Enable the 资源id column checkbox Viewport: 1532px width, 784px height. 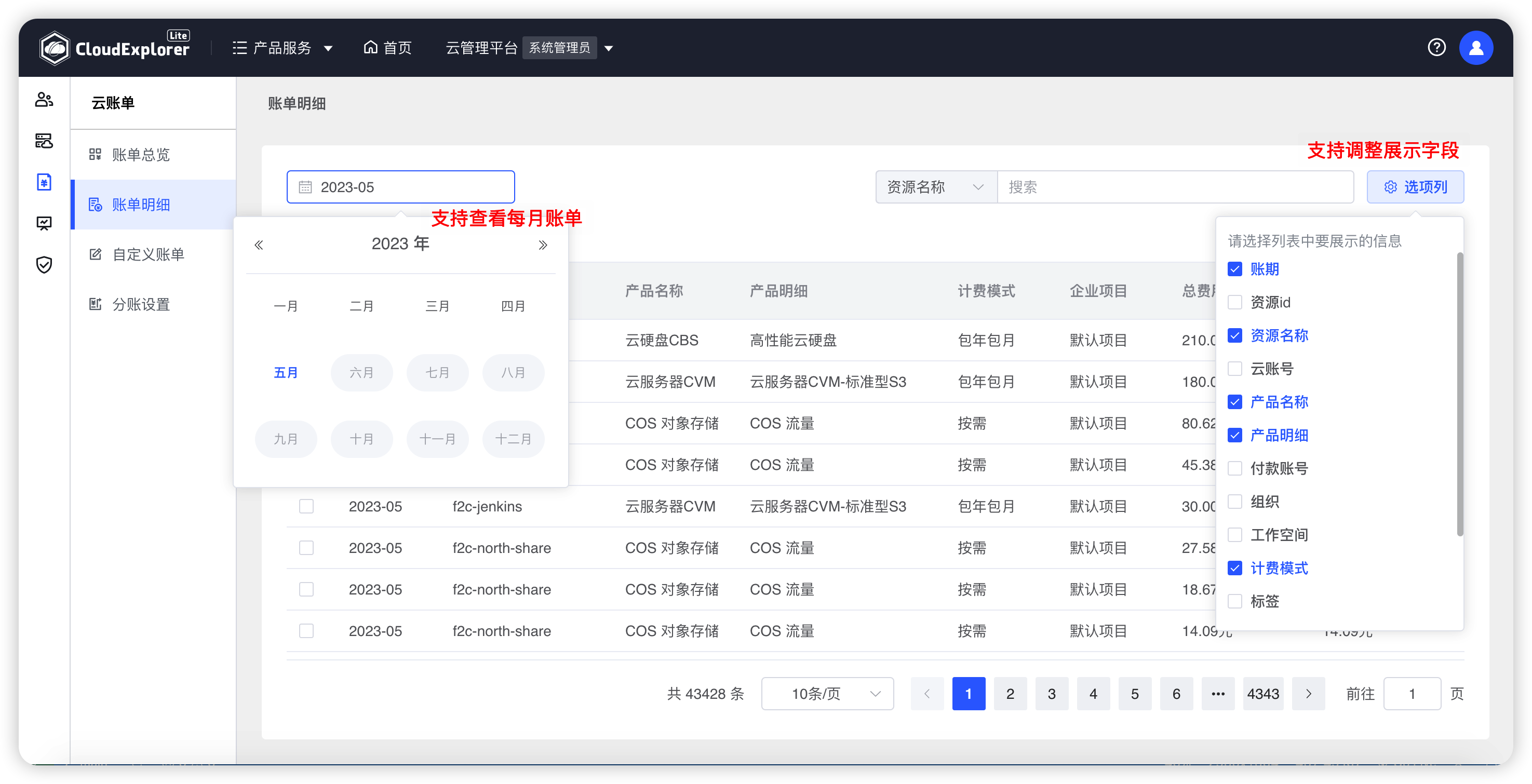click(1234, 302)
